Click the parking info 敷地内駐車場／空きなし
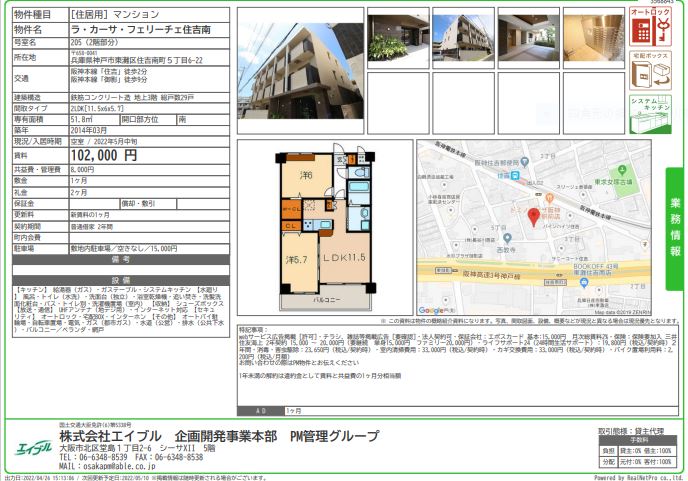 (124, 248)
